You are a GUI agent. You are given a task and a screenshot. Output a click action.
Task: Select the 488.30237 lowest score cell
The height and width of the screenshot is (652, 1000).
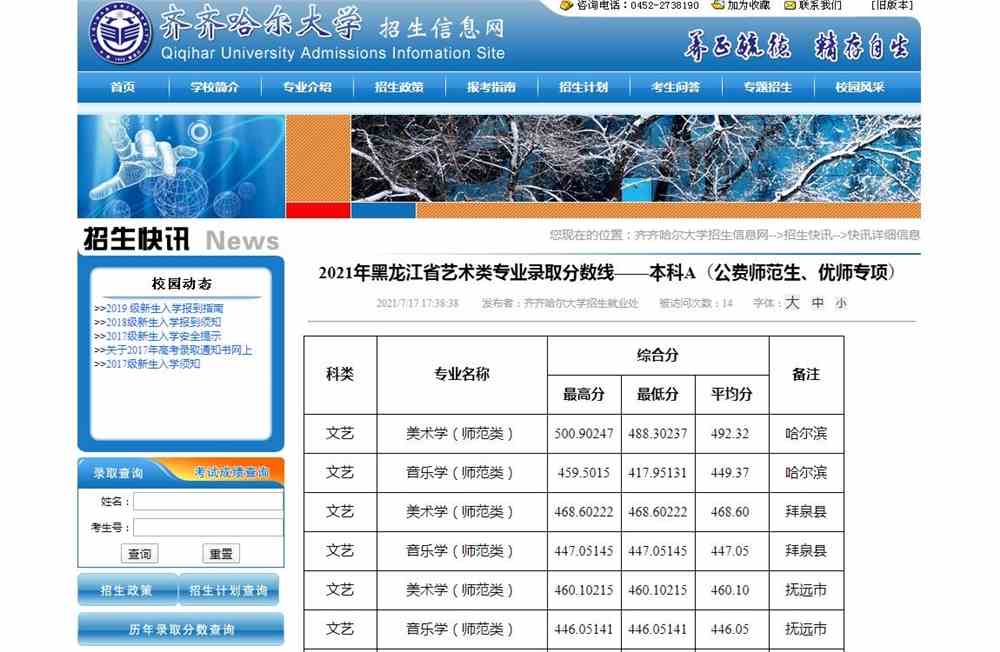point(658,434)
